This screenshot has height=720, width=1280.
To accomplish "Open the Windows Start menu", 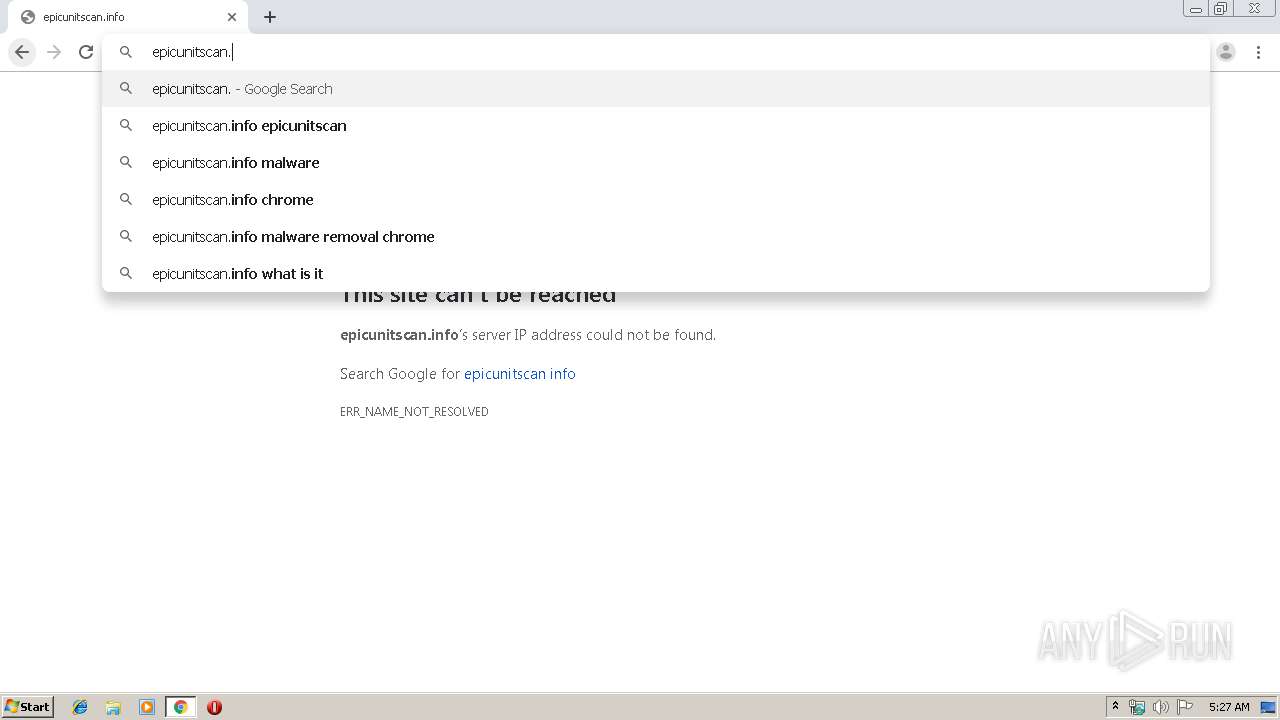I will [28, 707].
